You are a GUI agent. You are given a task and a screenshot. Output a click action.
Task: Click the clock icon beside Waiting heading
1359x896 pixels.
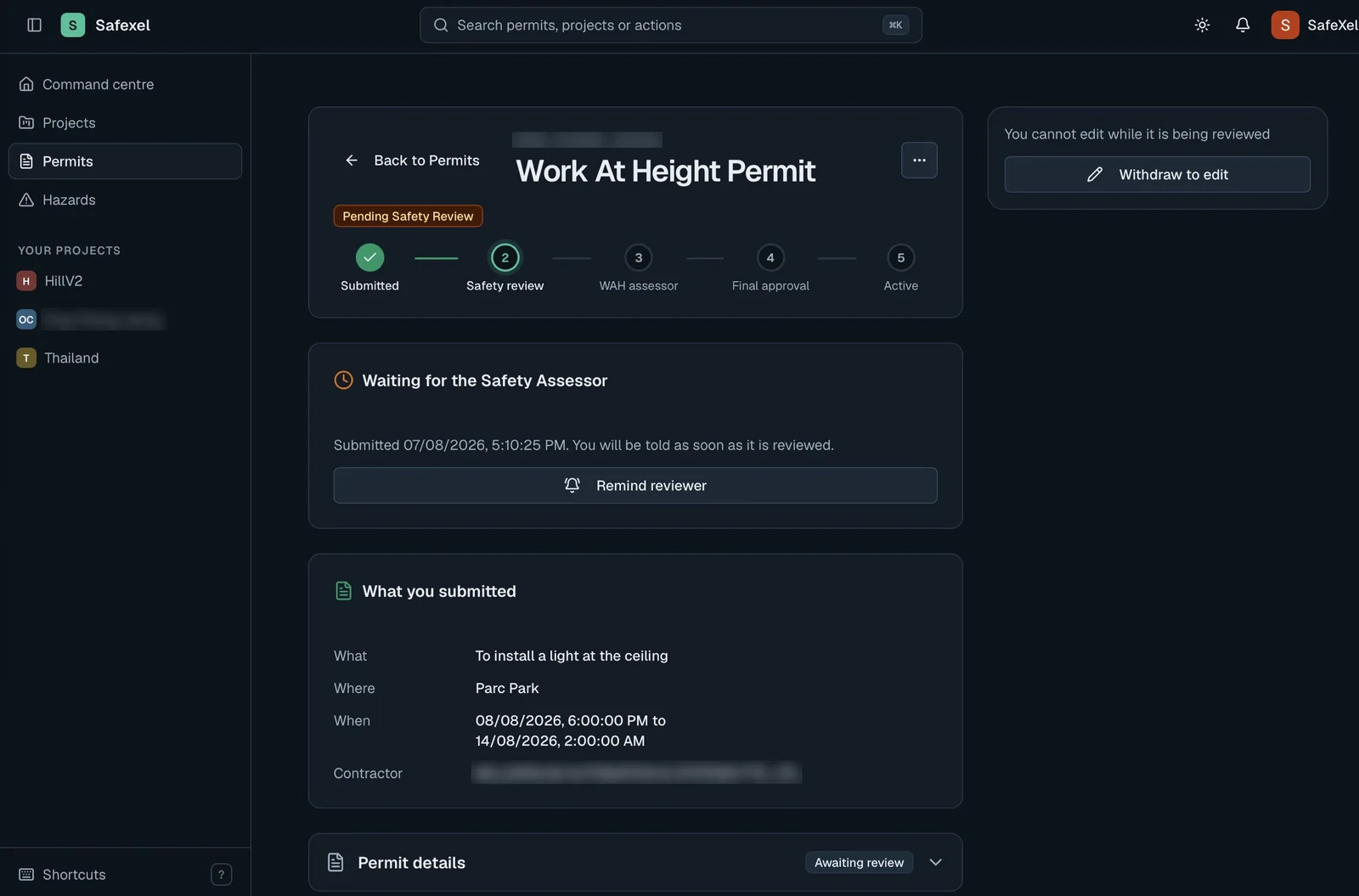[343, 380]
